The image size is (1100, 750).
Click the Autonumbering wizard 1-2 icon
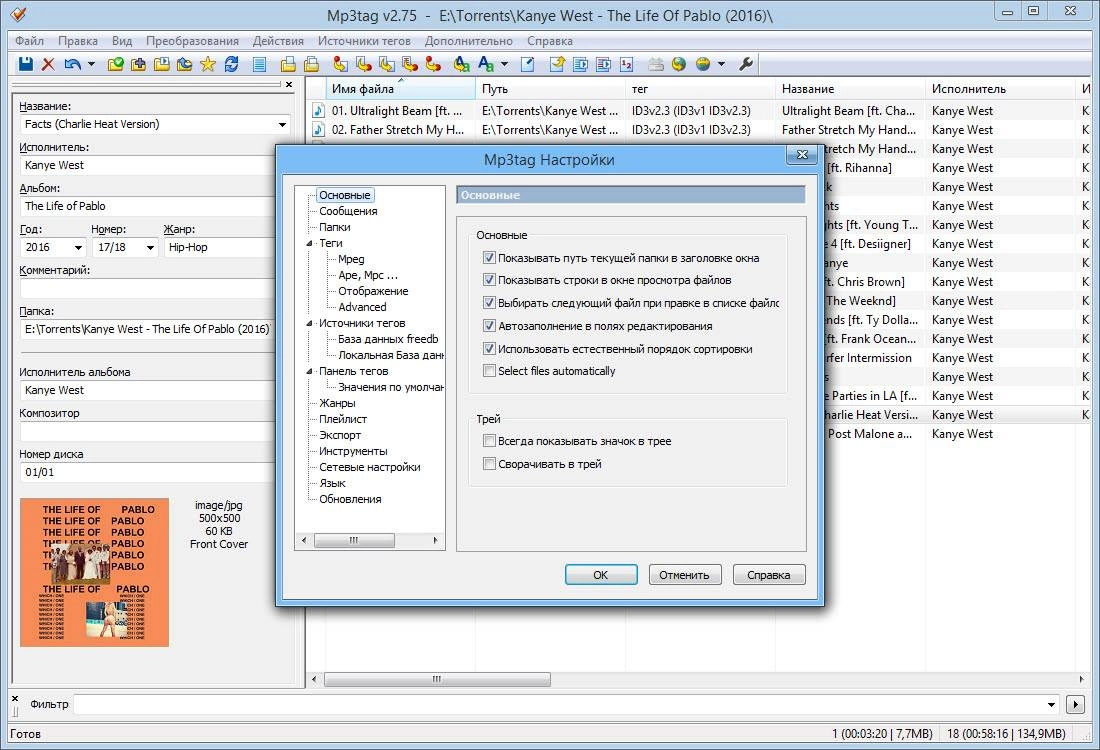(626, 65)
